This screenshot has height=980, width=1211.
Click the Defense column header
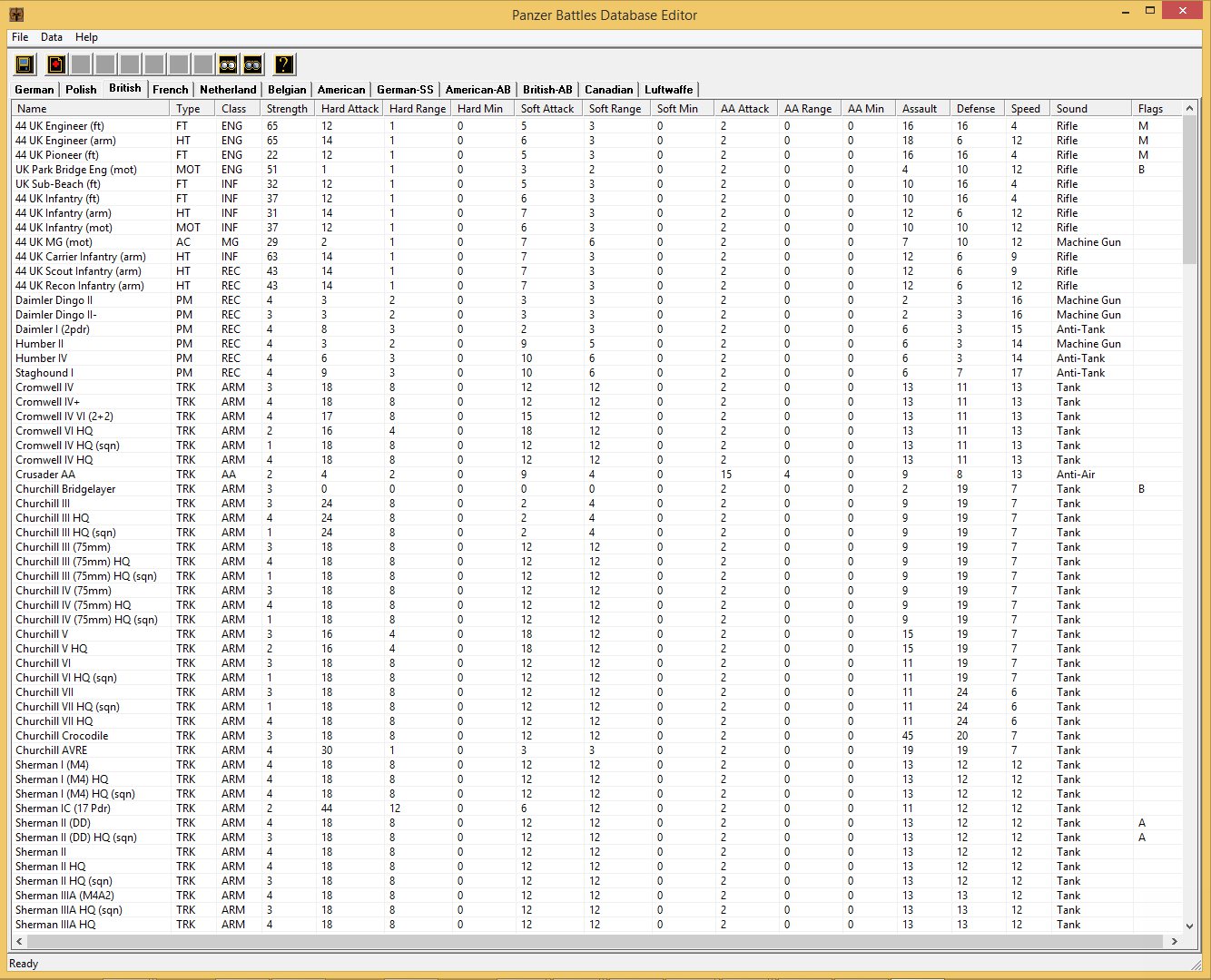point(978,109)
